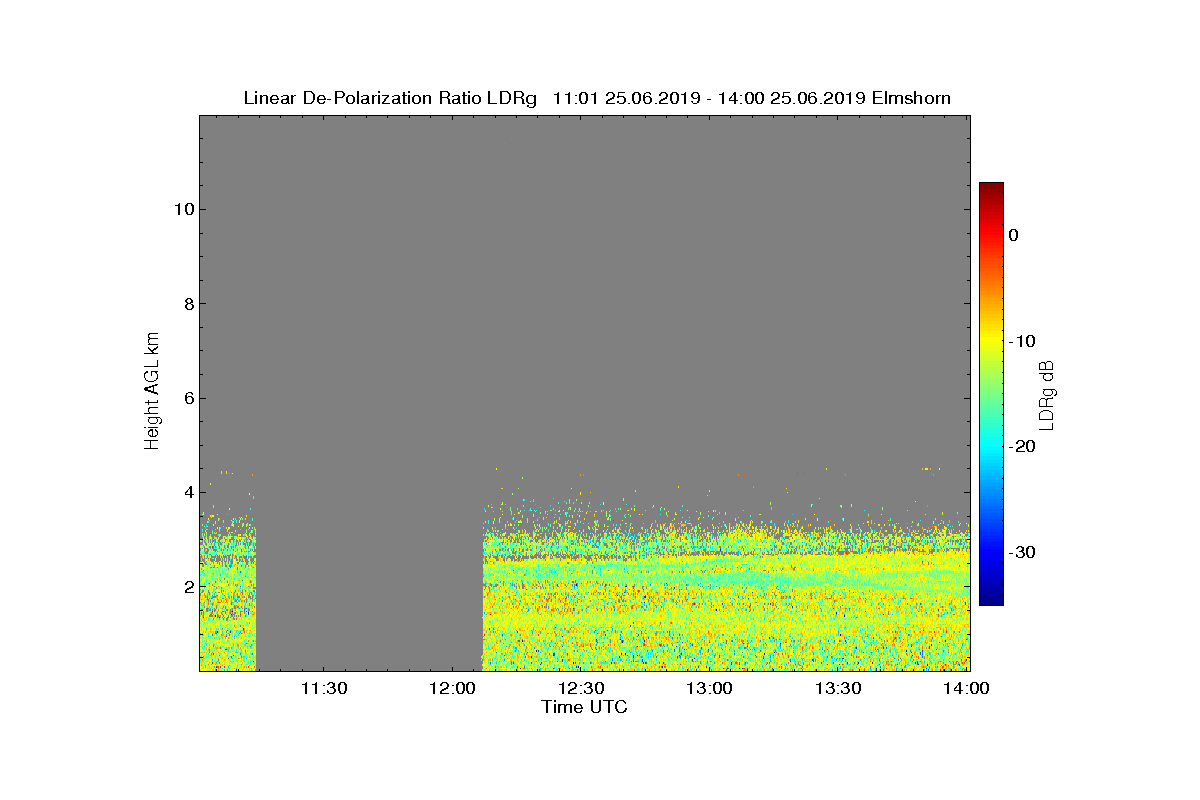Select the 11:30 time axis label
The height and width of the screenshot is (800, 1200).
[324, 688]
